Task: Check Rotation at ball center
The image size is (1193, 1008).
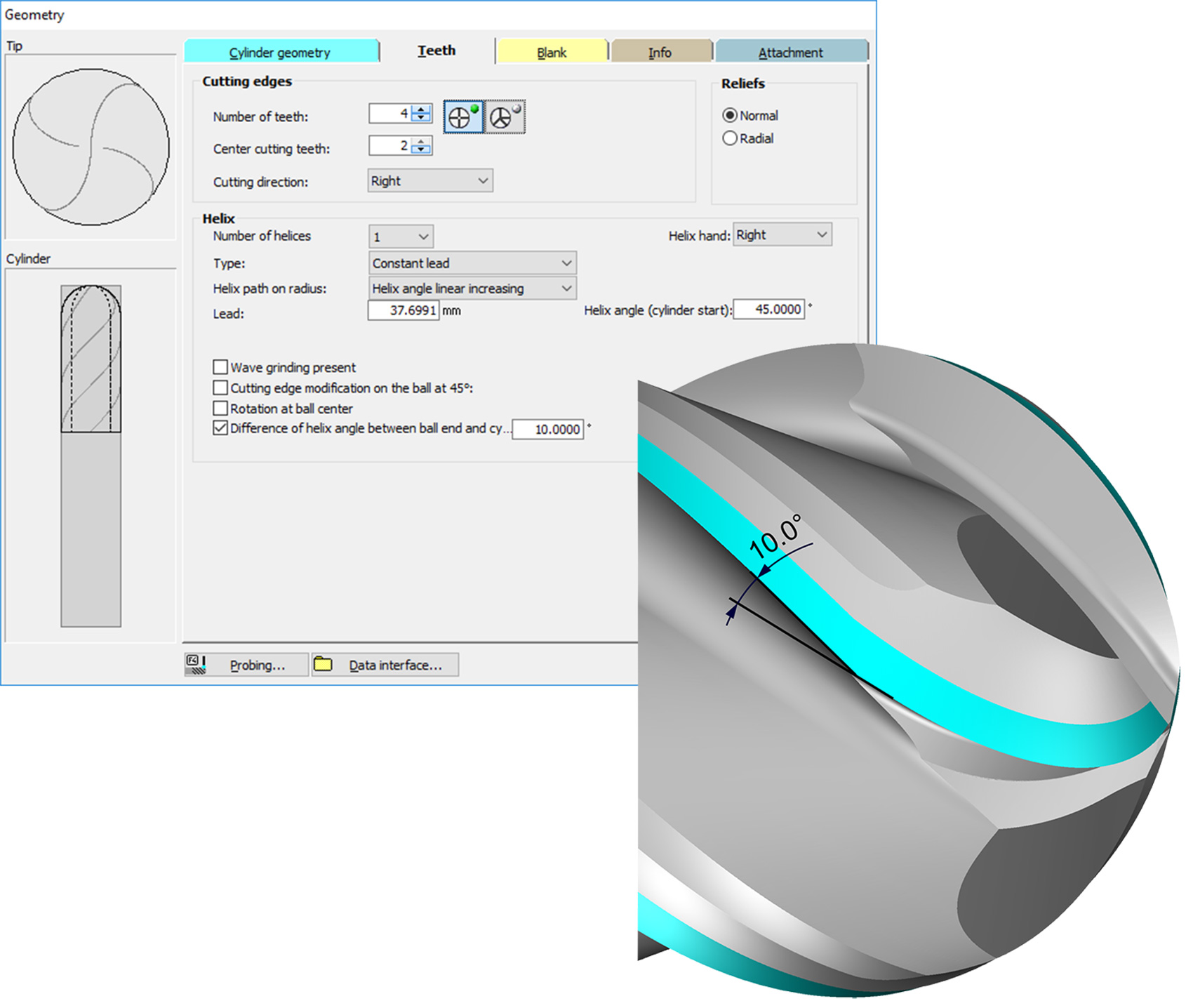Action: [220, 409]
